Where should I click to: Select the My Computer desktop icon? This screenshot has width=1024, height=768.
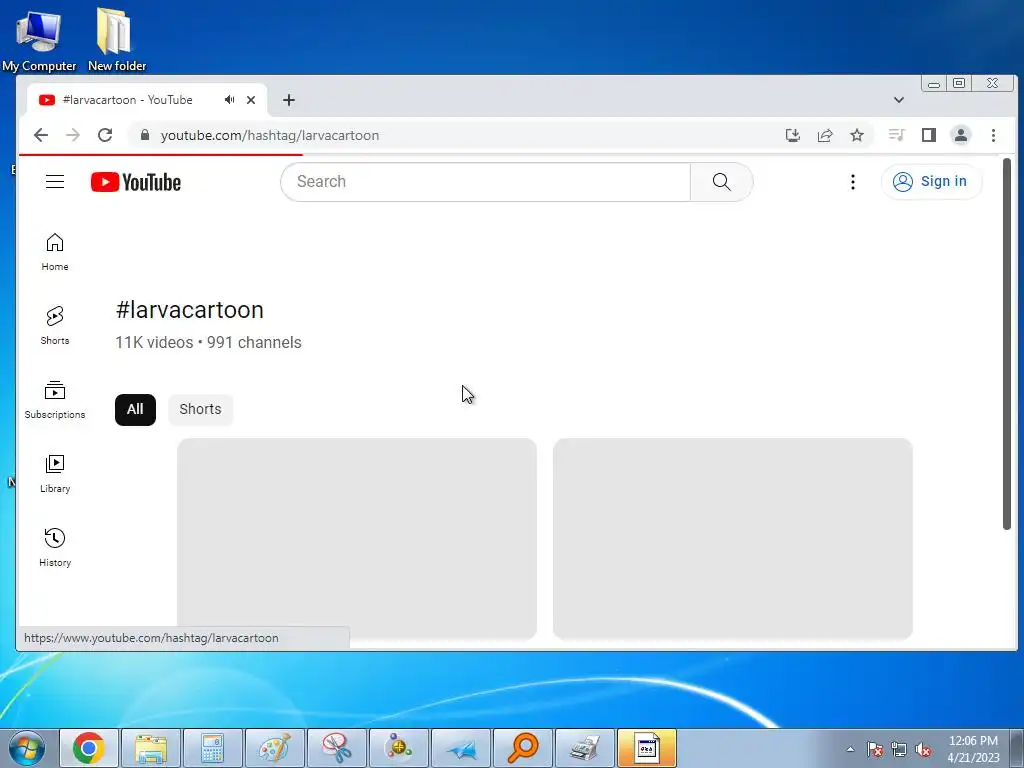pos(39,40)
